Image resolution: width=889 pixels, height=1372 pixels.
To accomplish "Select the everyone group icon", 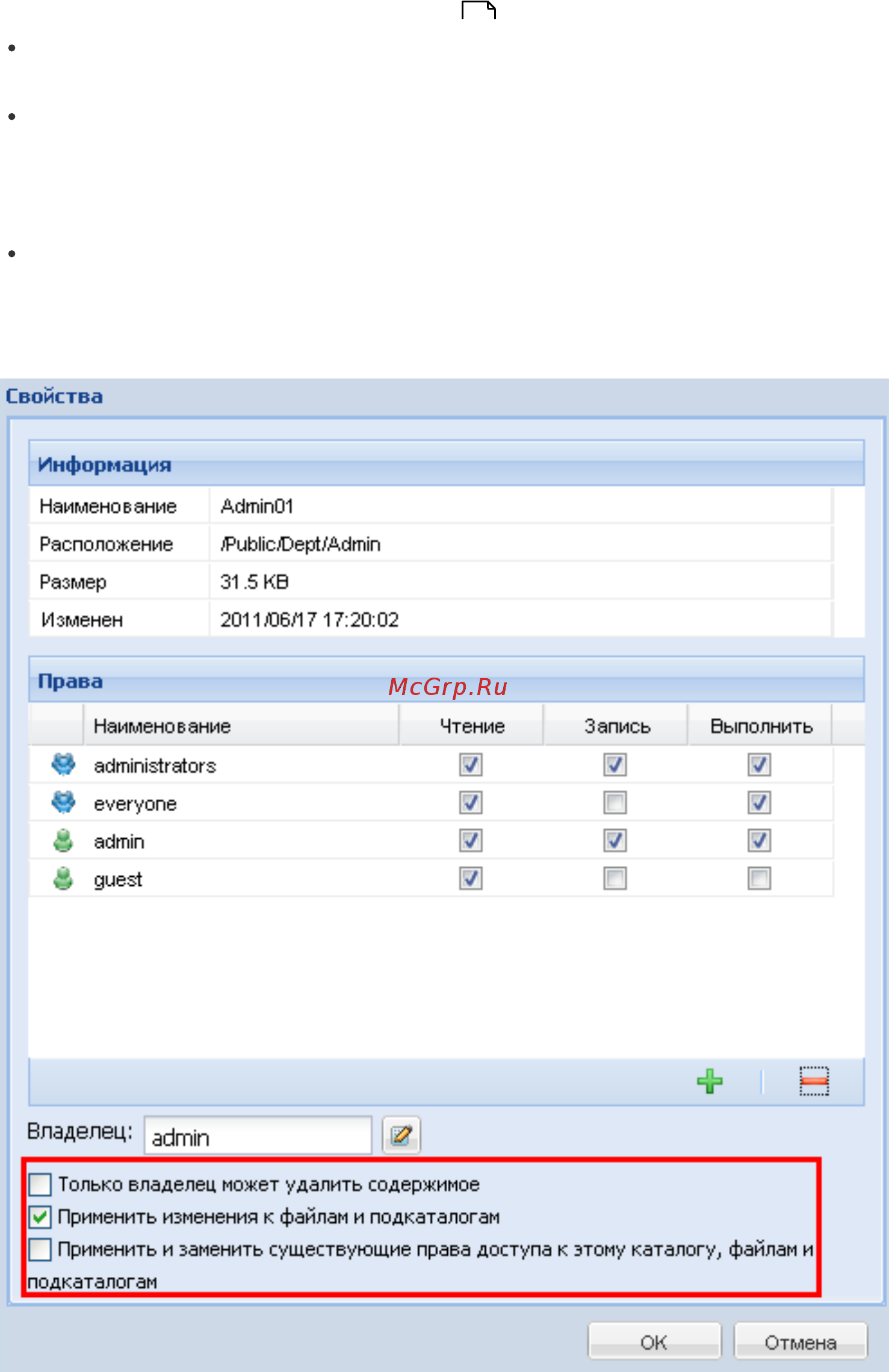I will [63, 802].
